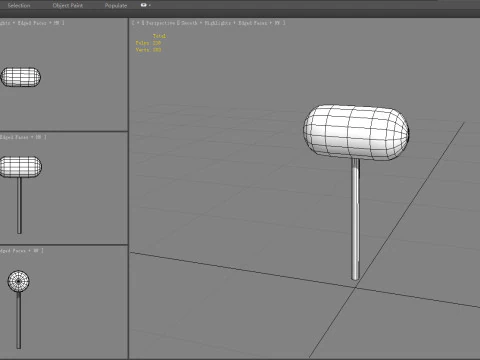Viewport: 480px width, 360px height.
Task: Select the hammer handle cylinder in the Perspective viewport
Action: pyautogui.click(x=355, y=219)
